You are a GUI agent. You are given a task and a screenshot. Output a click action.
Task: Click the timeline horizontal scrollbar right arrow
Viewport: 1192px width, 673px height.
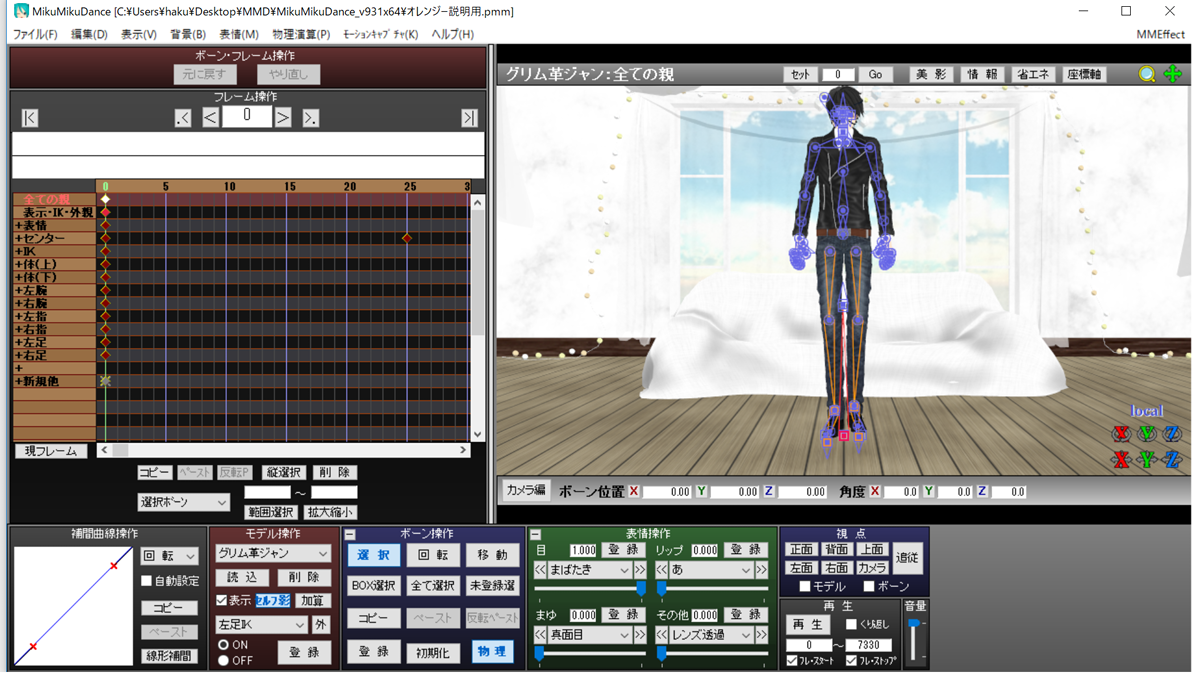tap(462, 450)
